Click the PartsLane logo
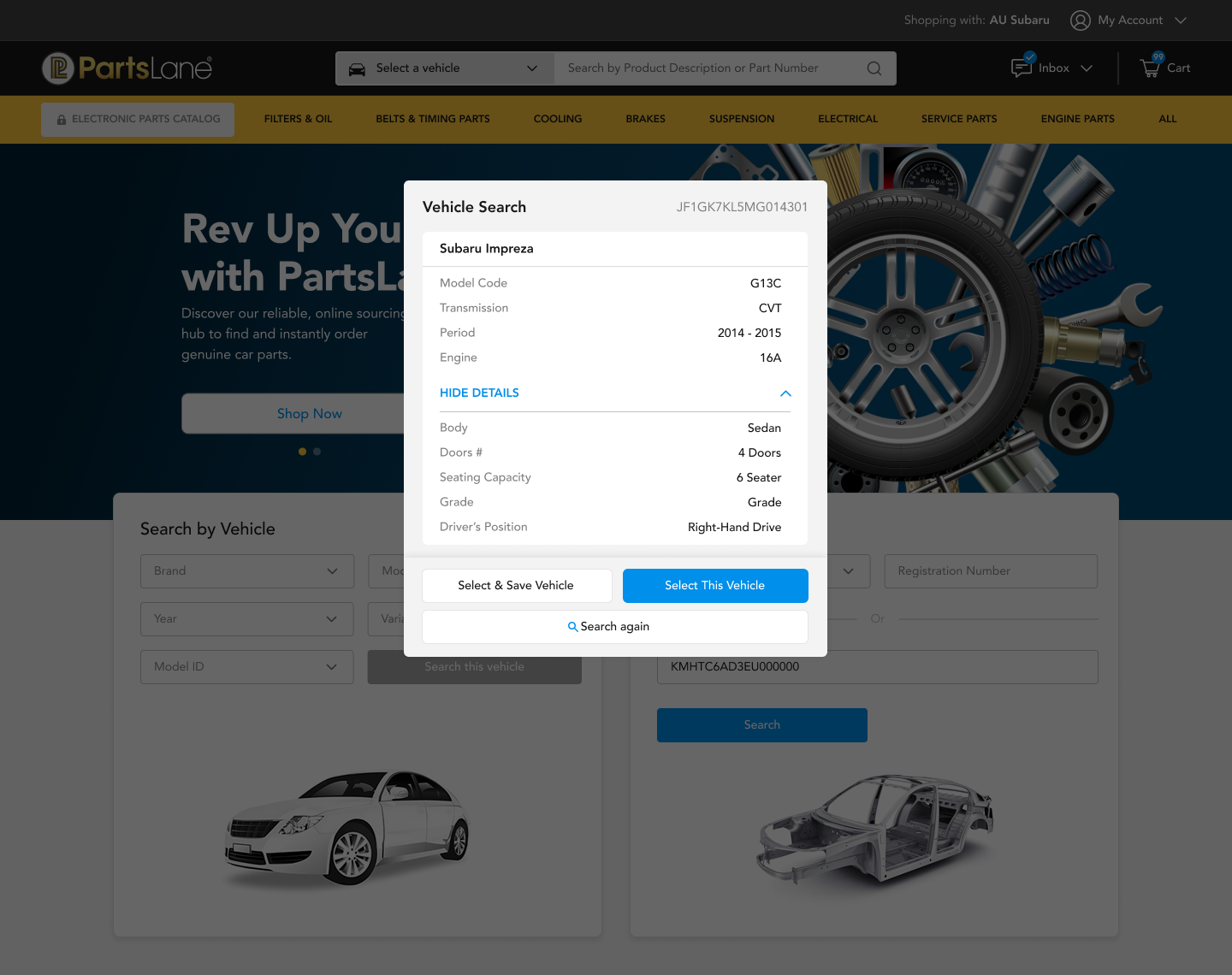The width and height of the screenshot is (1232, 975). [127, 68]
